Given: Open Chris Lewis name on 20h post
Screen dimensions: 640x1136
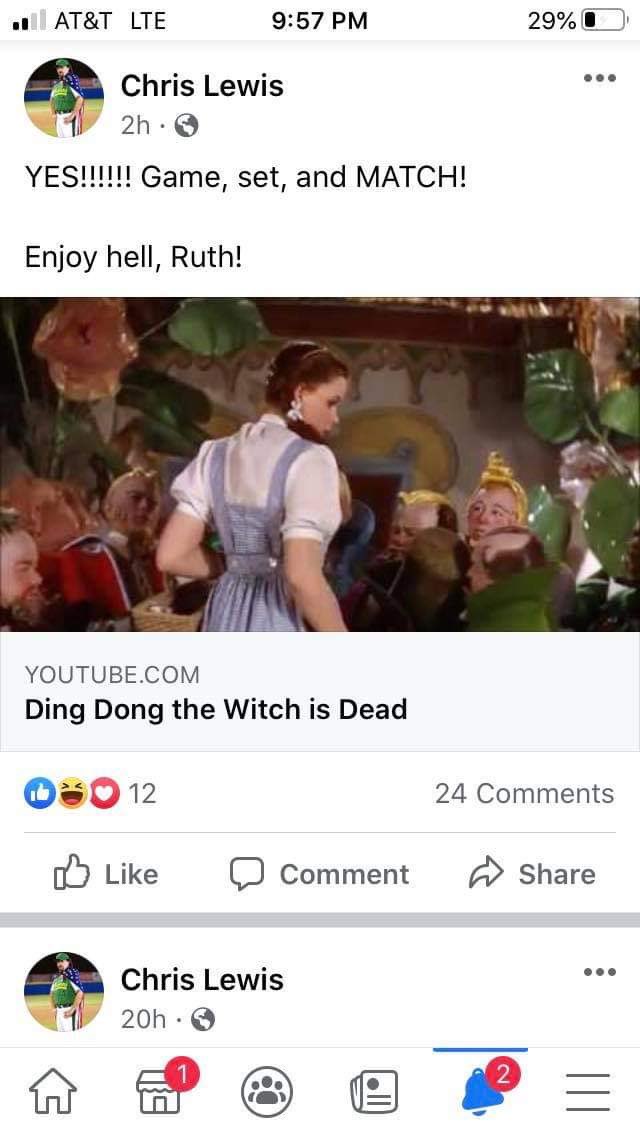Looking at the screenshot, I should tap(201, 980).
